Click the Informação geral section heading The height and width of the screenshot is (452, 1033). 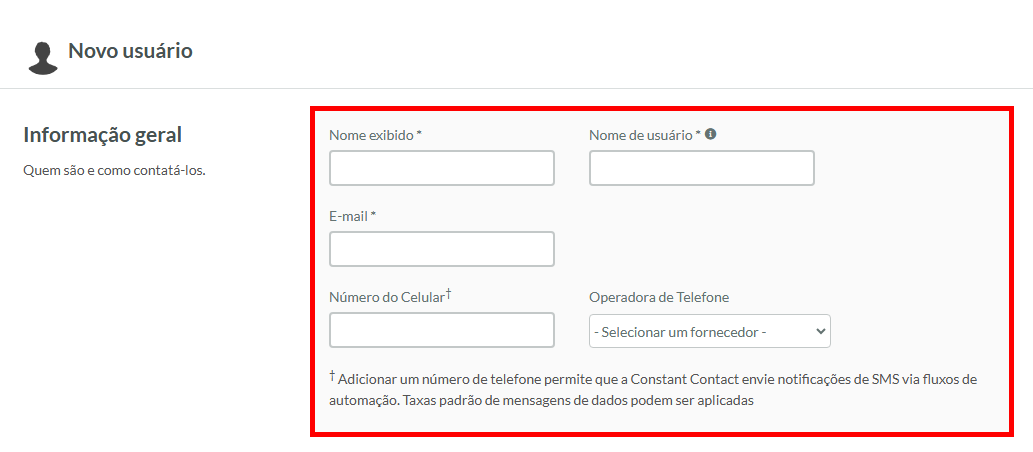(102, 134)
